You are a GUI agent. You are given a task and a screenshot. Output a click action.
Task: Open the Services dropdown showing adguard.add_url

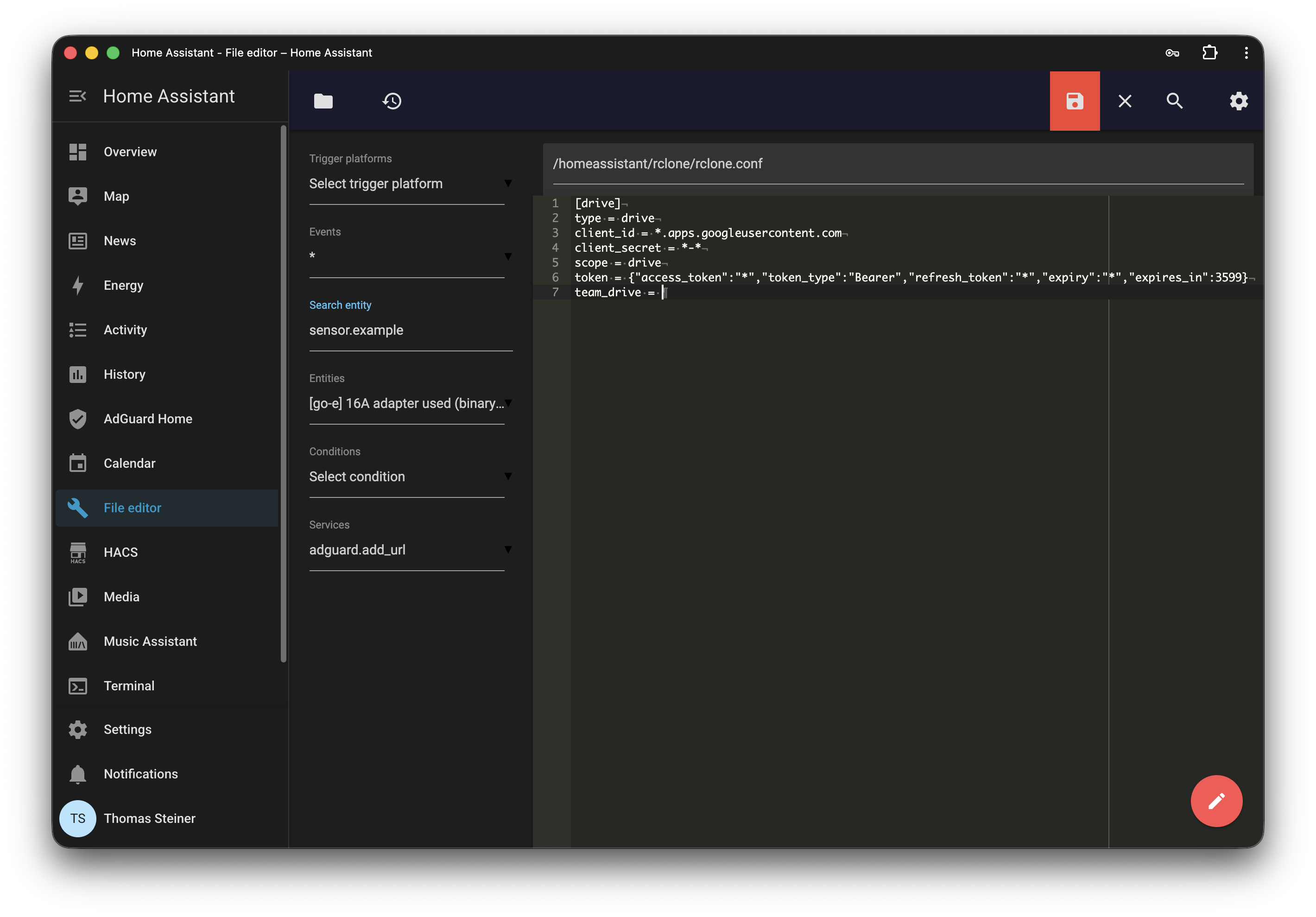411,550
